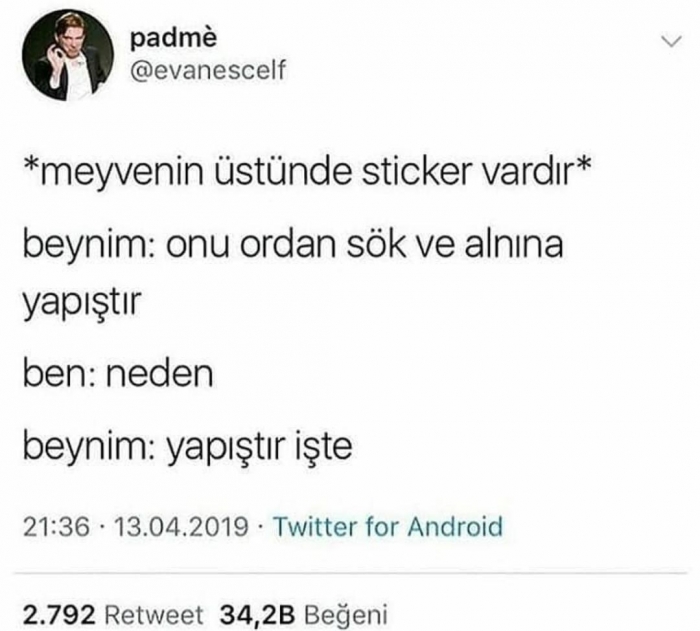Click the line 'beynim: onu ordan sök ve alnına'

[293, 245]
